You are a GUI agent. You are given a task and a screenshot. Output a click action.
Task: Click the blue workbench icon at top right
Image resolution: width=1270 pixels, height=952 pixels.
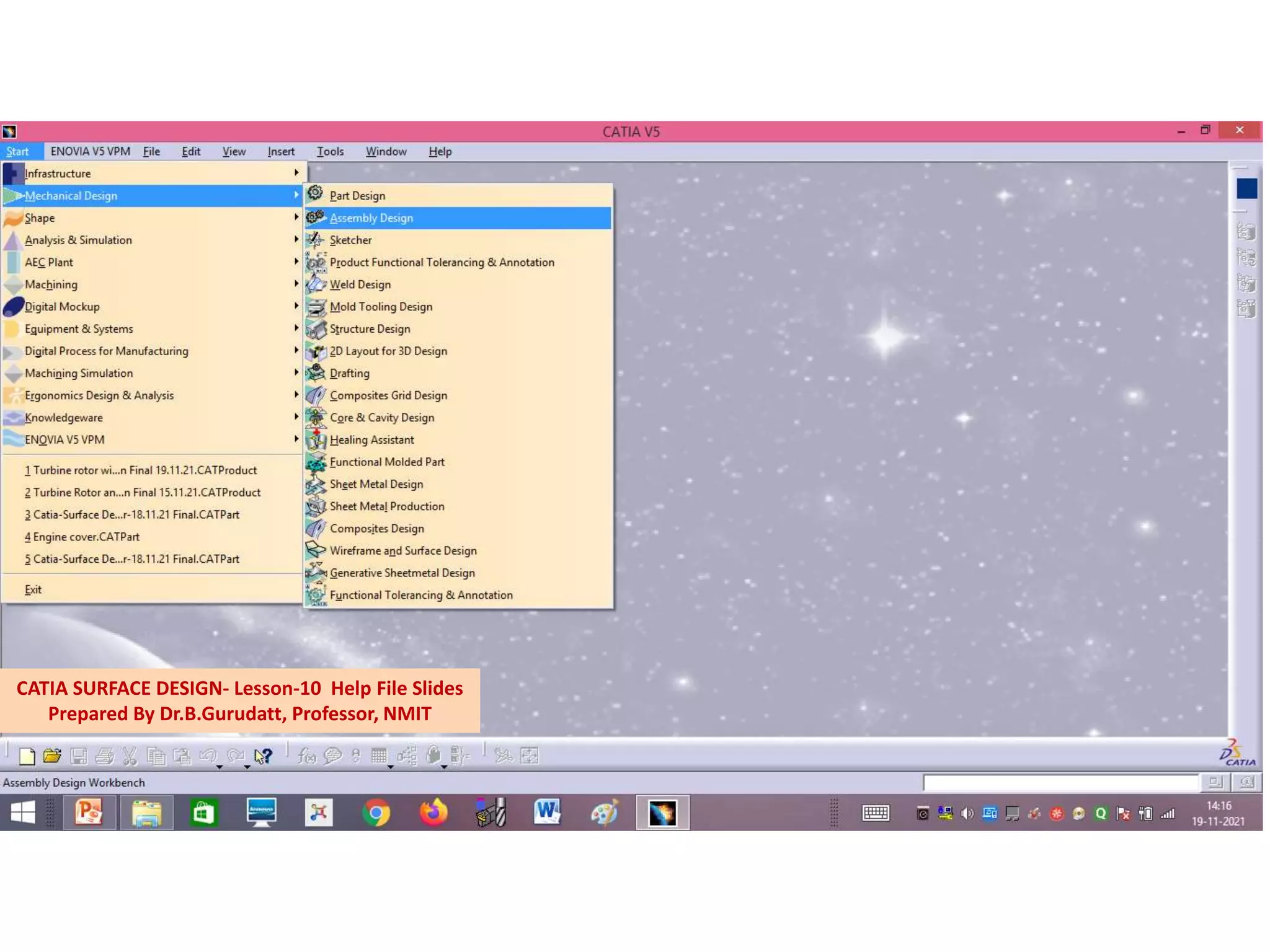coord(1246,188)
